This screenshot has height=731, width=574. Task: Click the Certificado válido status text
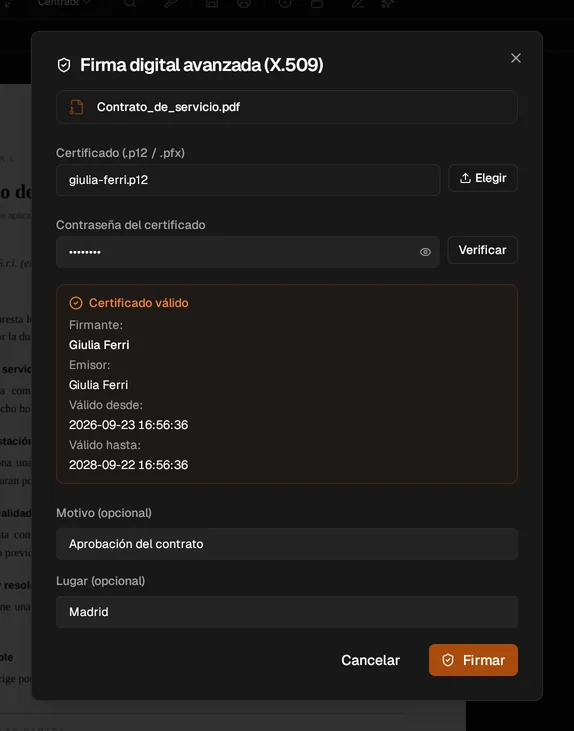pyautogui.click(x=138, y=303)
